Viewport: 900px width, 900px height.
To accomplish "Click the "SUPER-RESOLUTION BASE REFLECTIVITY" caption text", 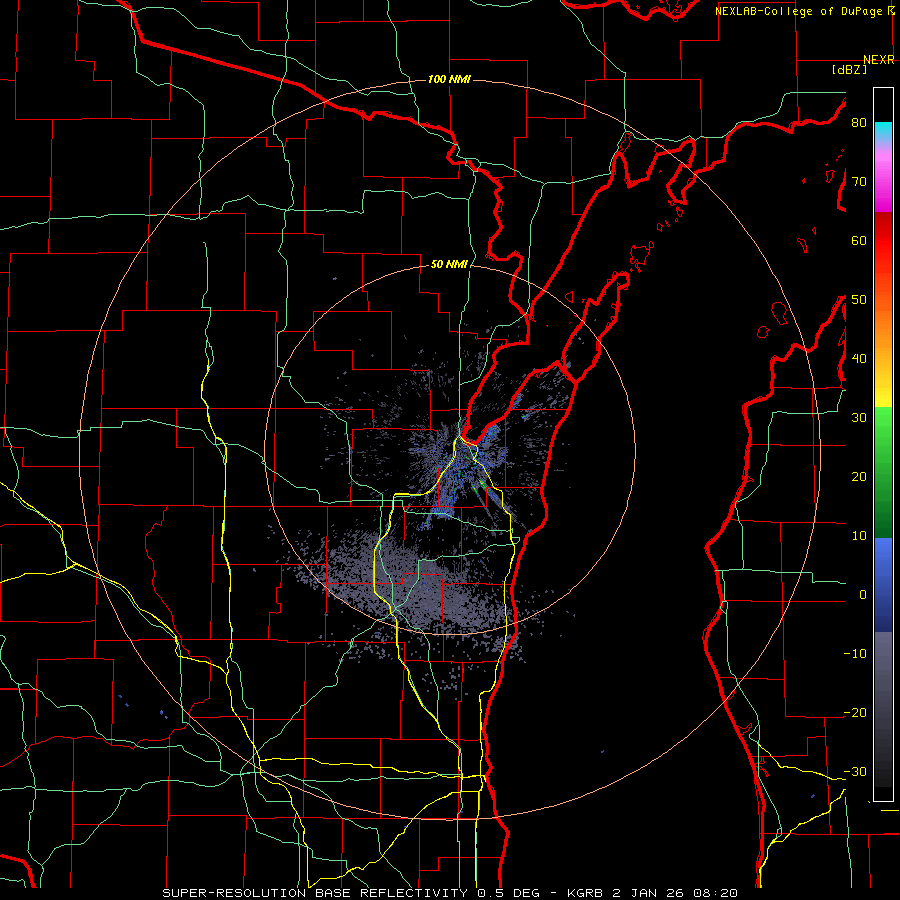I will [x=315, y=893].
